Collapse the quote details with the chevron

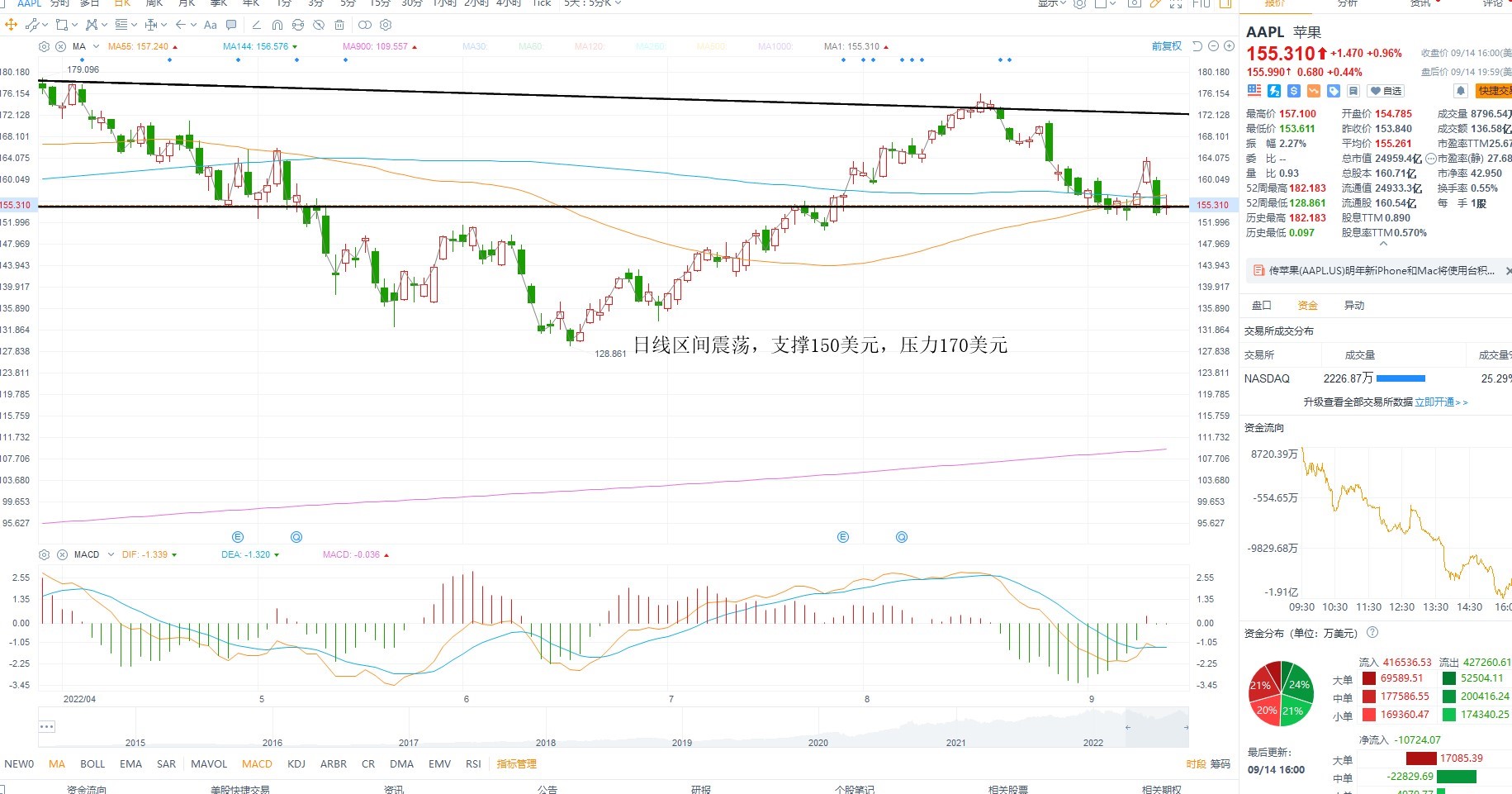pyautogui.click(x=1384, y=244)
